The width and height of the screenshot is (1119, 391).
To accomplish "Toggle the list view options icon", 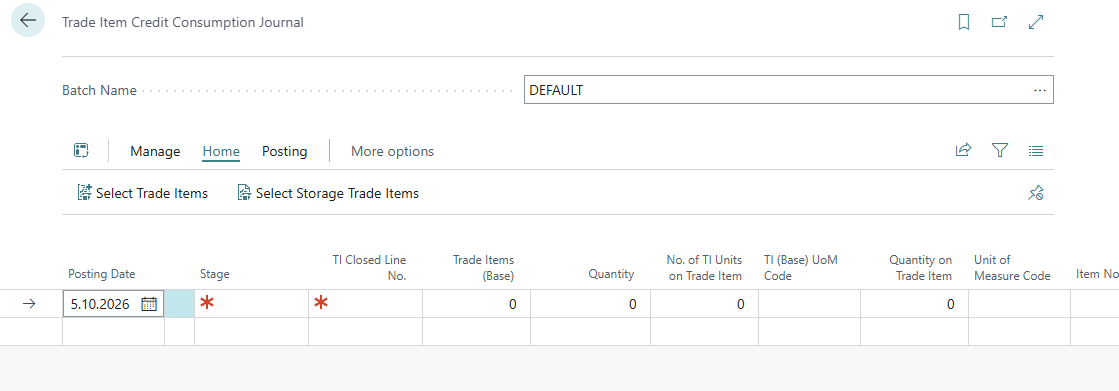I will (1036, 151).
